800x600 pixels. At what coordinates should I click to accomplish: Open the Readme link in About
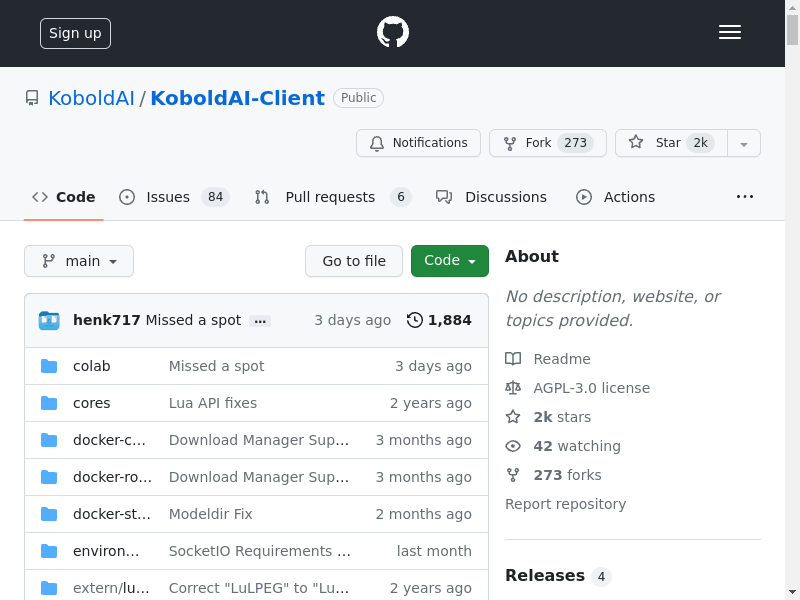[562, 359]
